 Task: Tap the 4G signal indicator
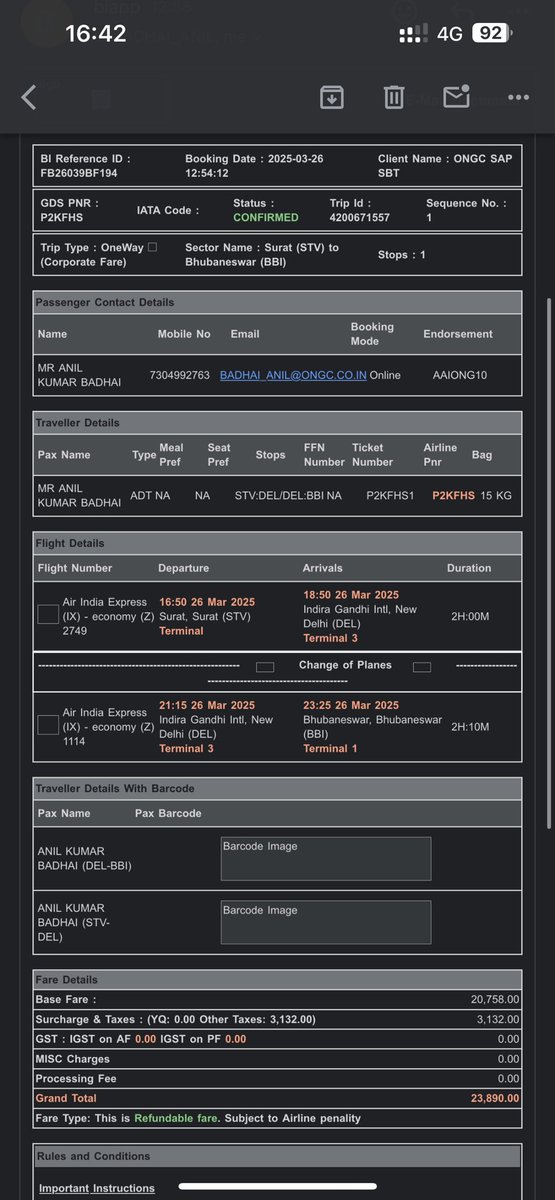tap(450, 34)
